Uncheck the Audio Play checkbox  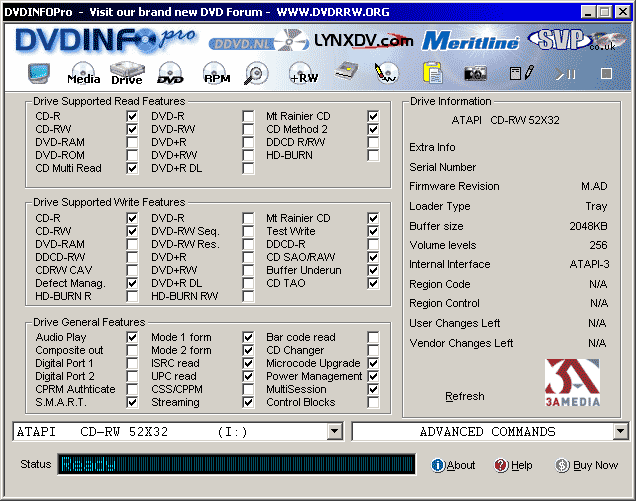132,338
